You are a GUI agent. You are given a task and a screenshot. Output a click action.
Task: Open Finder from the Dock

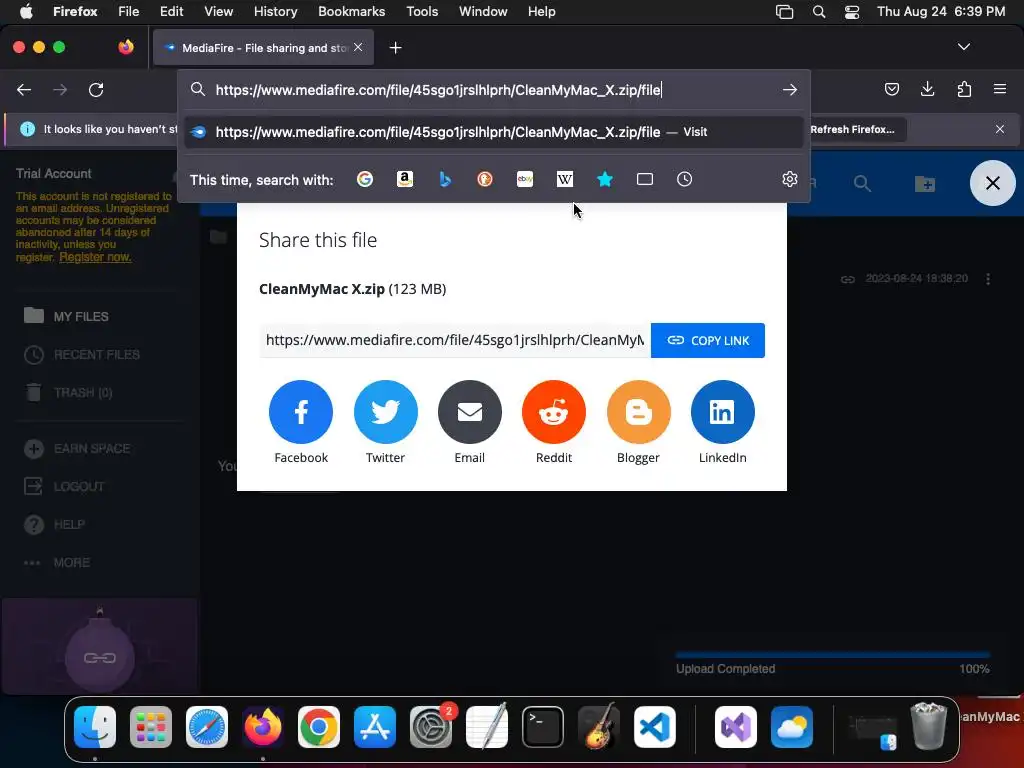(95, 727)
